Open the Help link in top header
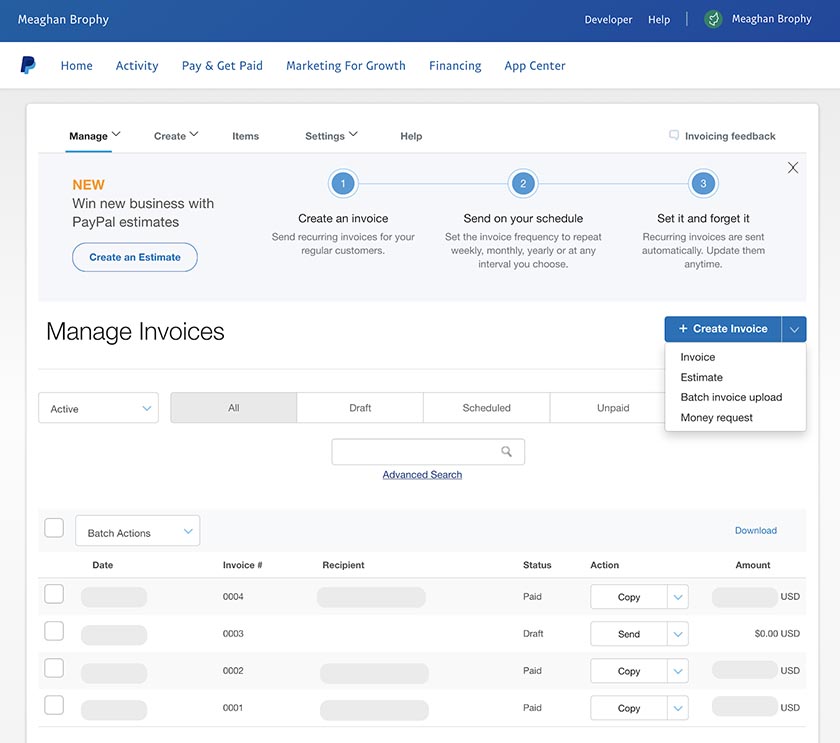The image size is (840, 743). (x=659, y=19)
